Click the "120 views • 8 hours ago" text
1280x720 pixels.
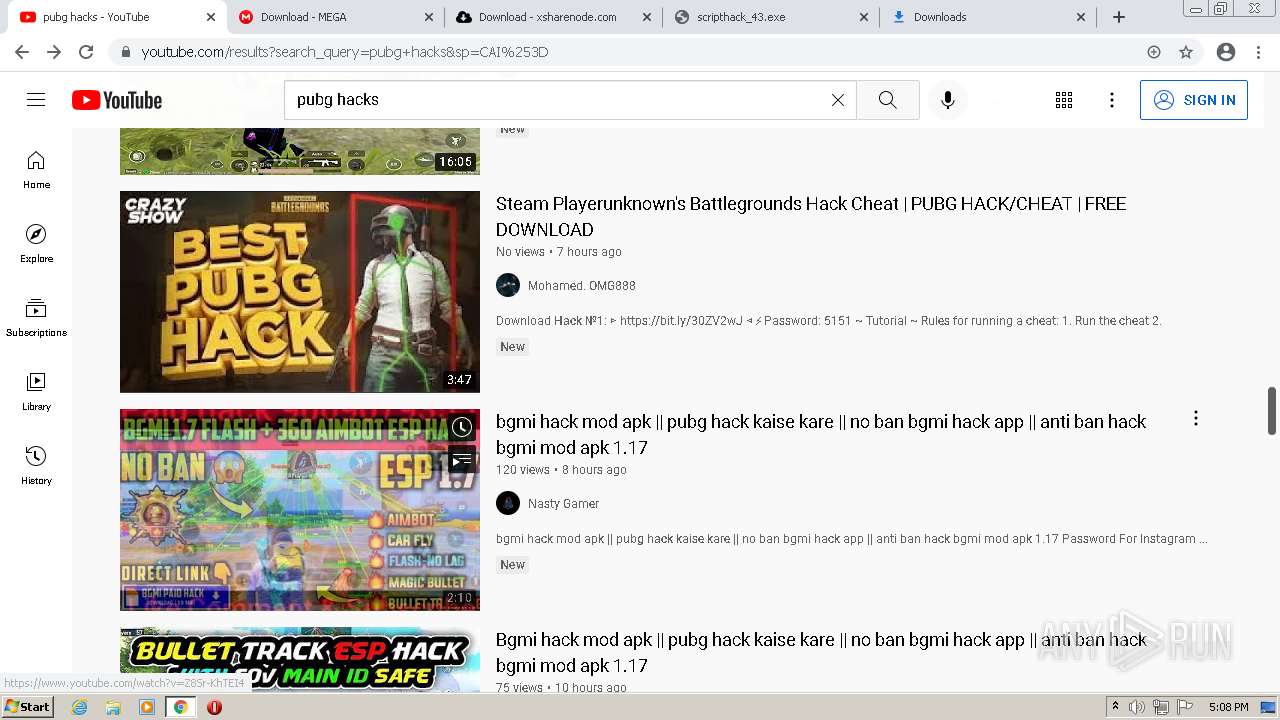[x=561, y=470]
